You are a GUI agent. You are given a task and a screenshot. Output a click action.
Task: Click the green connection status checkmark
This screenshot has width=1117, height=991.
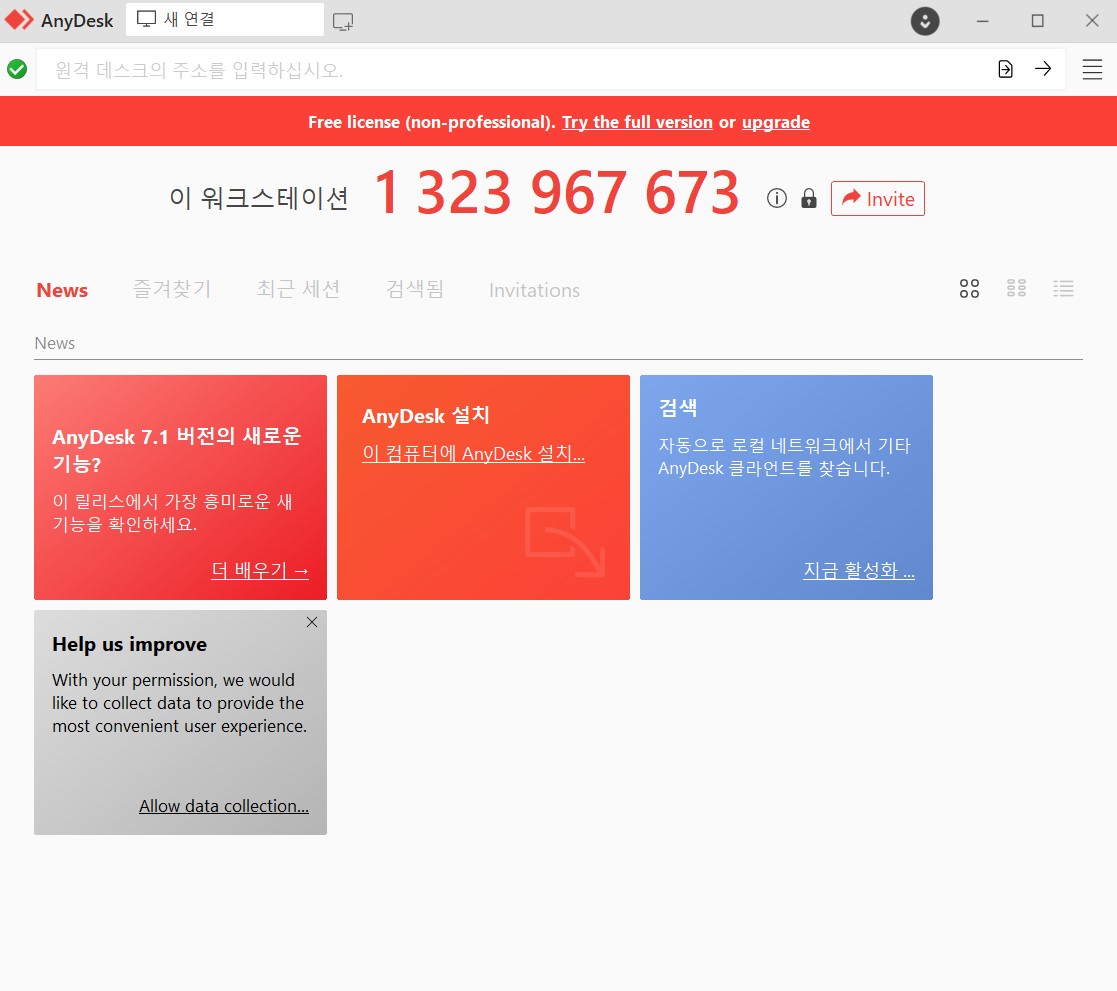(17, 69)
